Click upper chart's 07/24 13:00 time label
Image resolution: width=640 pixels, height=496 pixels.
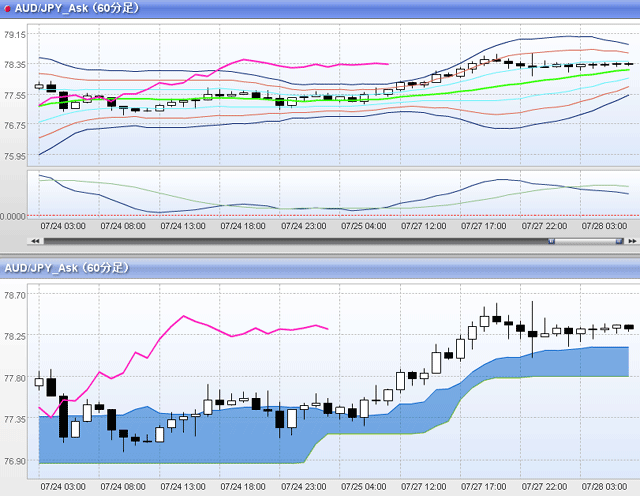click(x=183, y=226)
